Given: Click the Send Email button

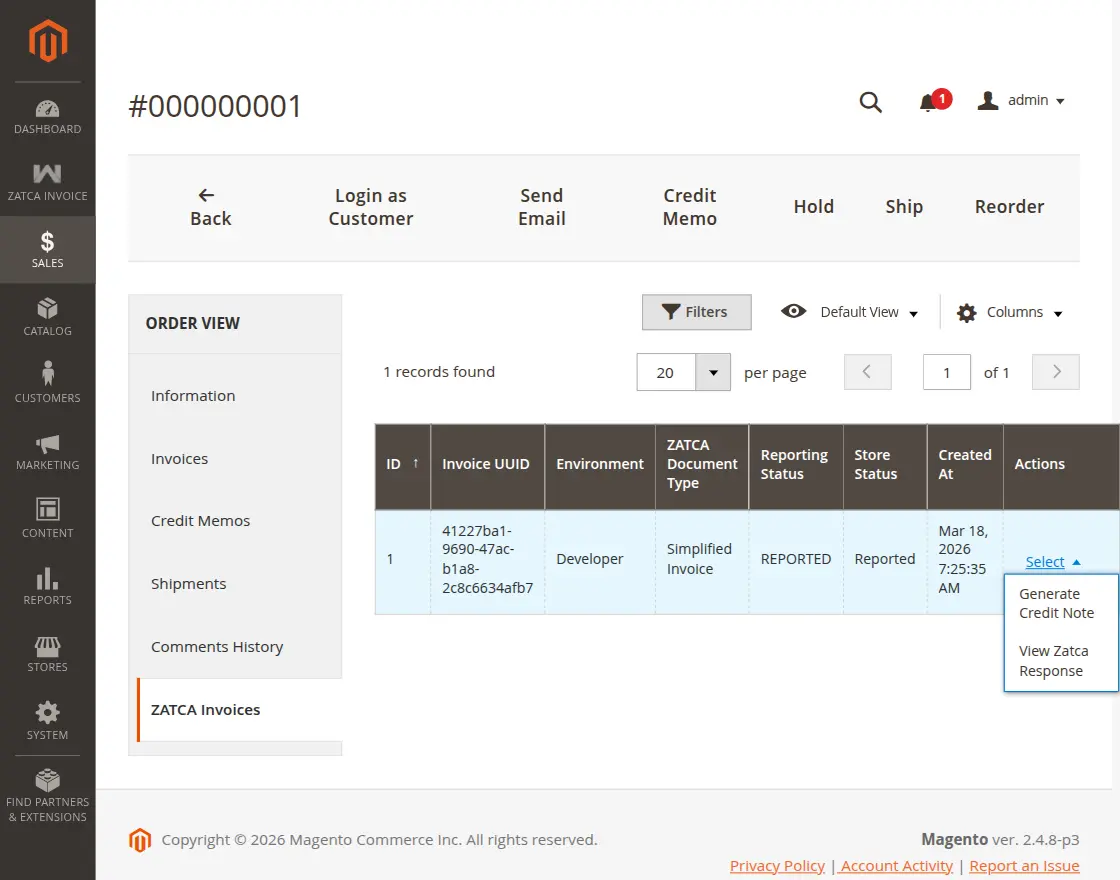Looking at the screenshot, I should pyautogui.click(x=541, y=207).
